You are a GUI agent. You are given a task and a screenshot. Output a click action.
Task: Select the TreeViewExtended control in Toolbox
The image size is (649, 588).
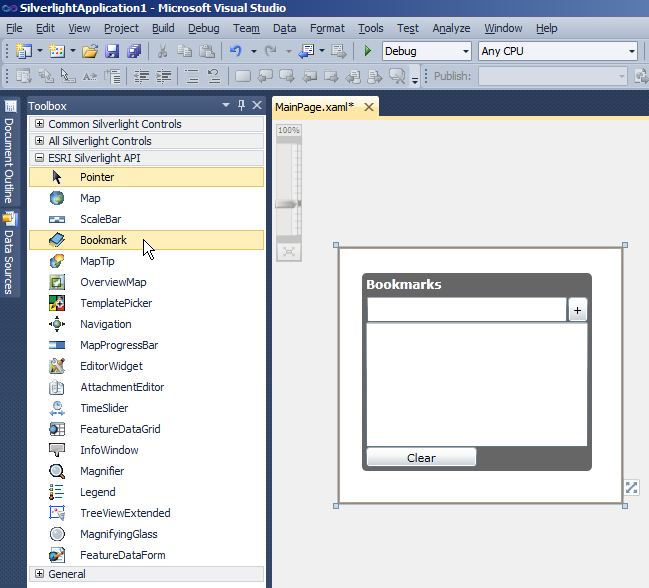147,513
